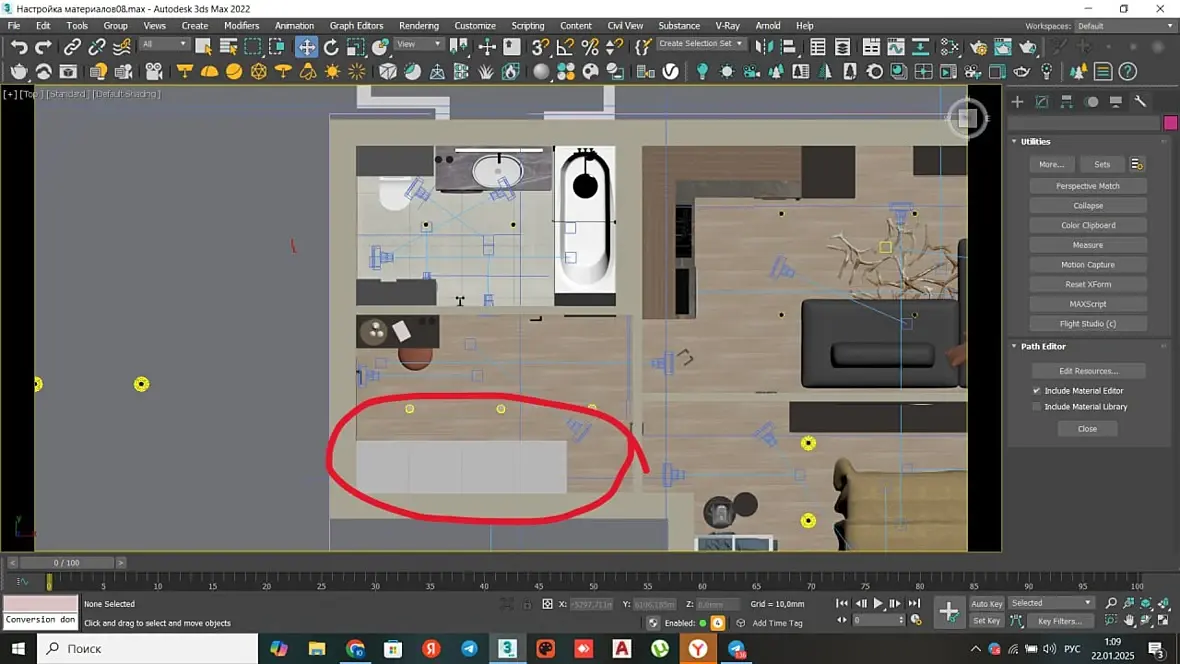Click the pink object color swatch

pos(1170,123)
